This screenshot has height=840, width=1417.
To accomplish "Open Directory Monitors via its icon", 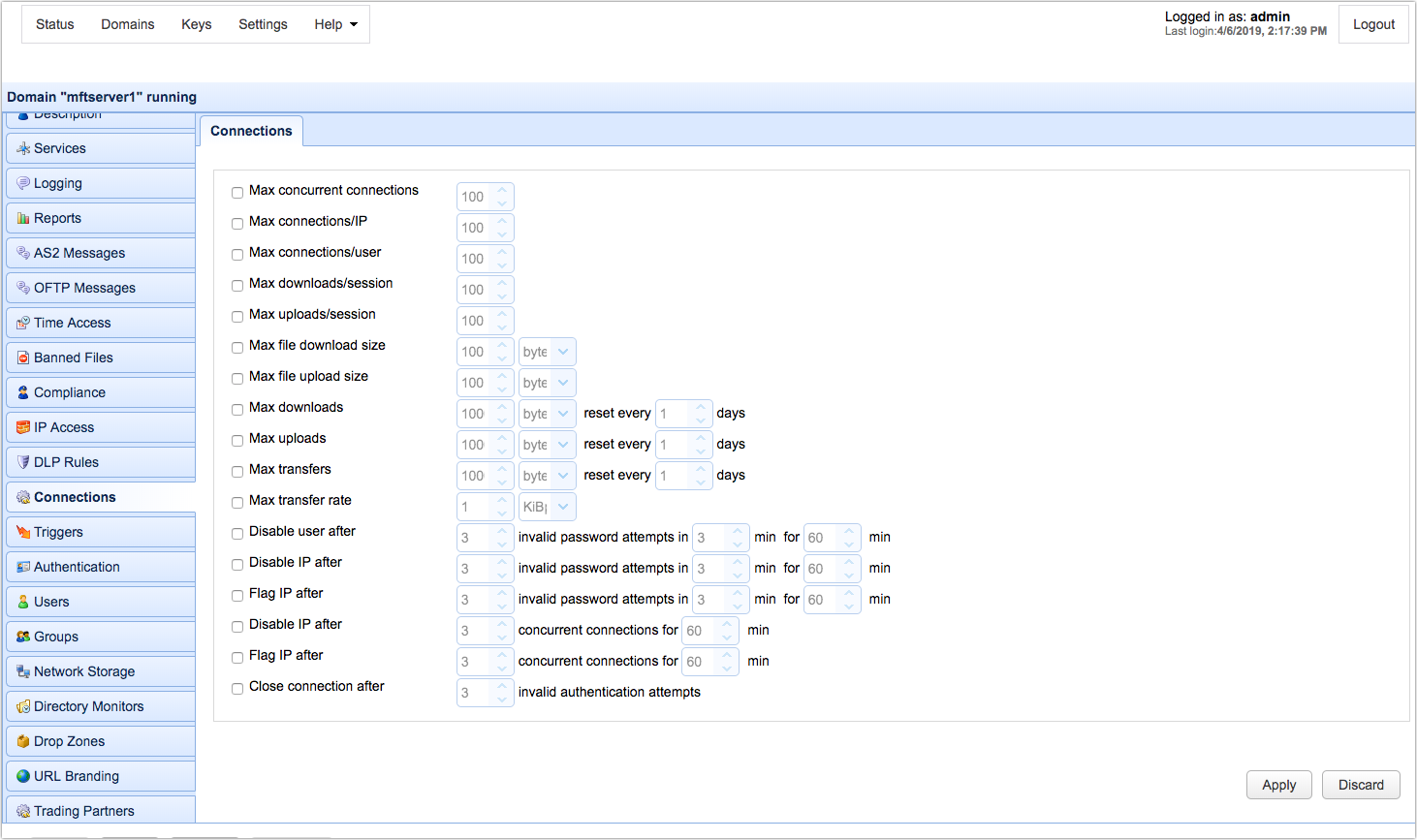I will 21,705.
